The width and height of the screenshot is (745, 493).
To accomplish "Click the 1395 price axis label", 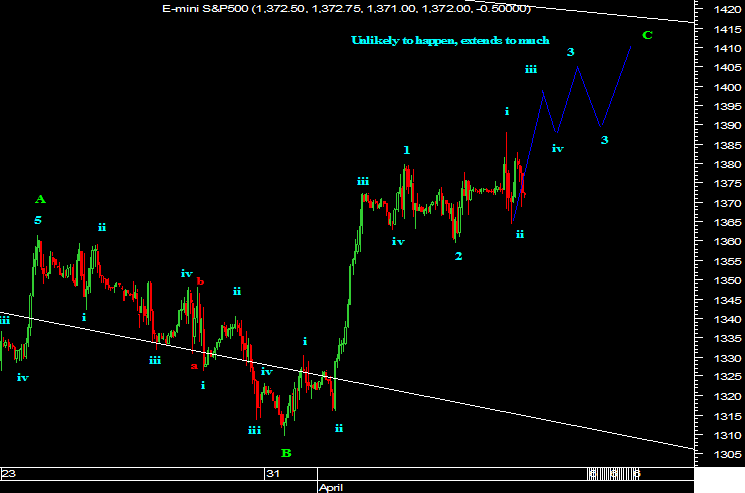I will coord(727,106).
